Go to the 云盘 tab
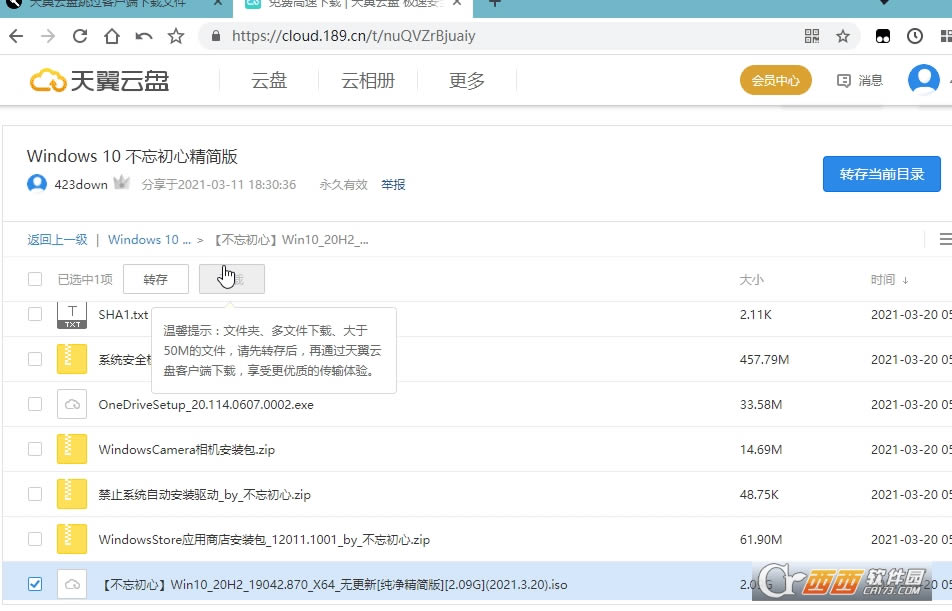The width and height of the screenshot is (952, 611). 269,81
